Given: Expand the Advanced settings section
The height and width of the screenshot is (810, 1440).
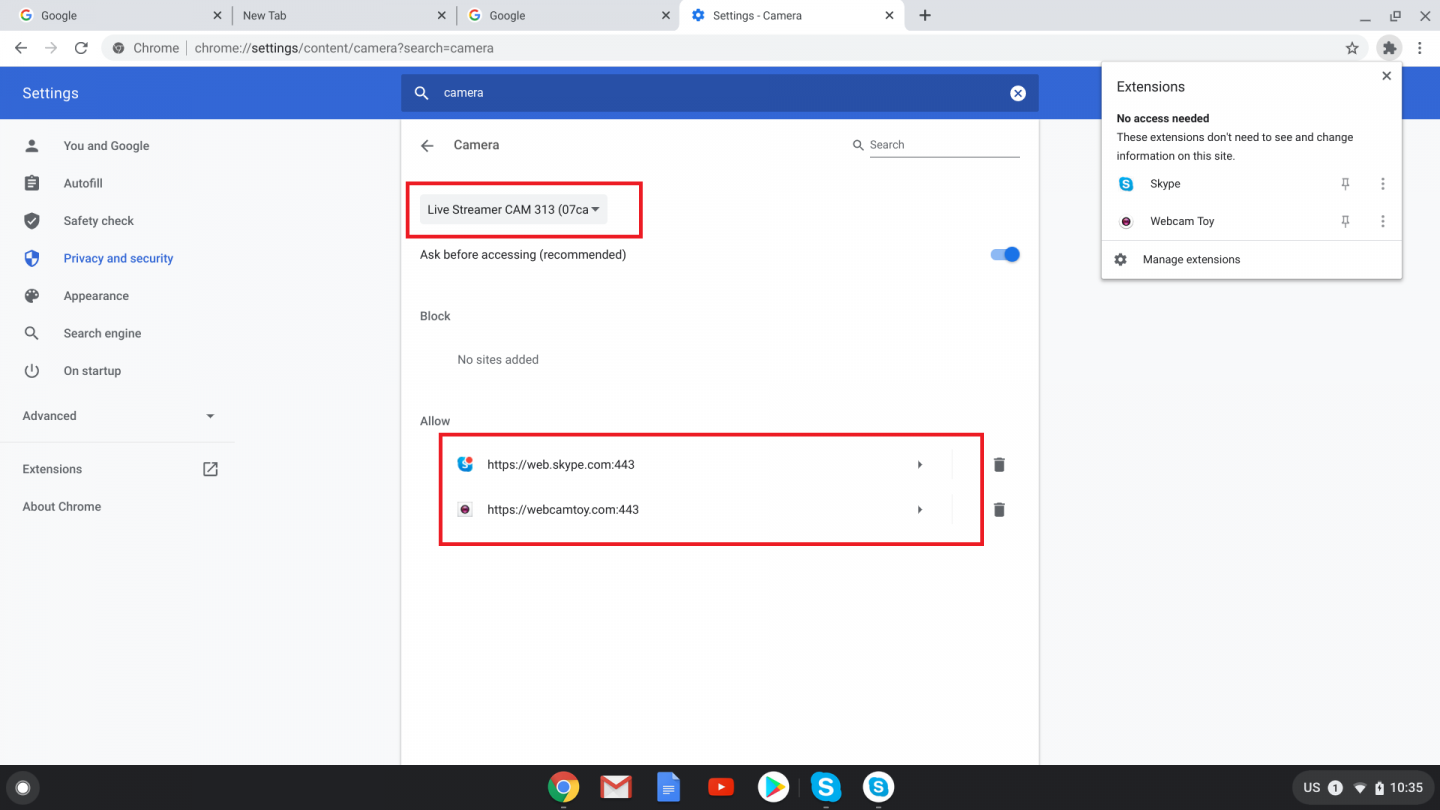Looking at the screenshot, I should (118, 416).
